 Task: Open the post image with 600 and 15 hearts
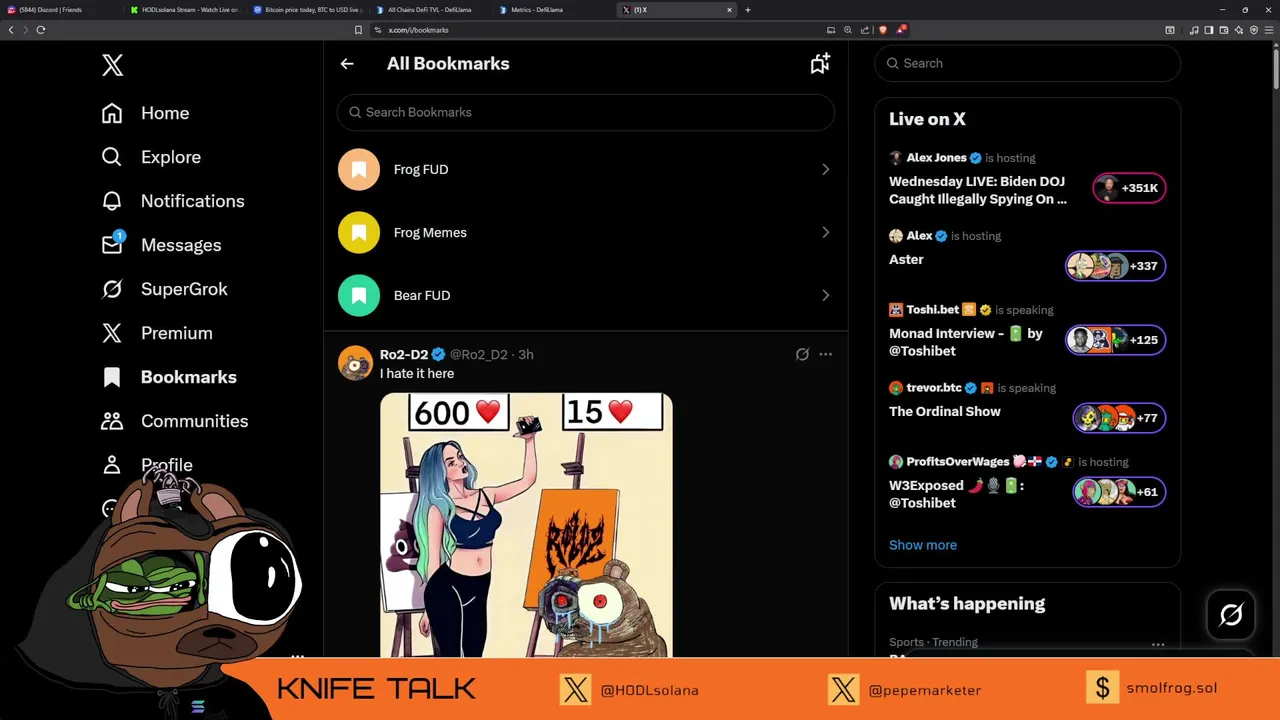click(526, 524)
